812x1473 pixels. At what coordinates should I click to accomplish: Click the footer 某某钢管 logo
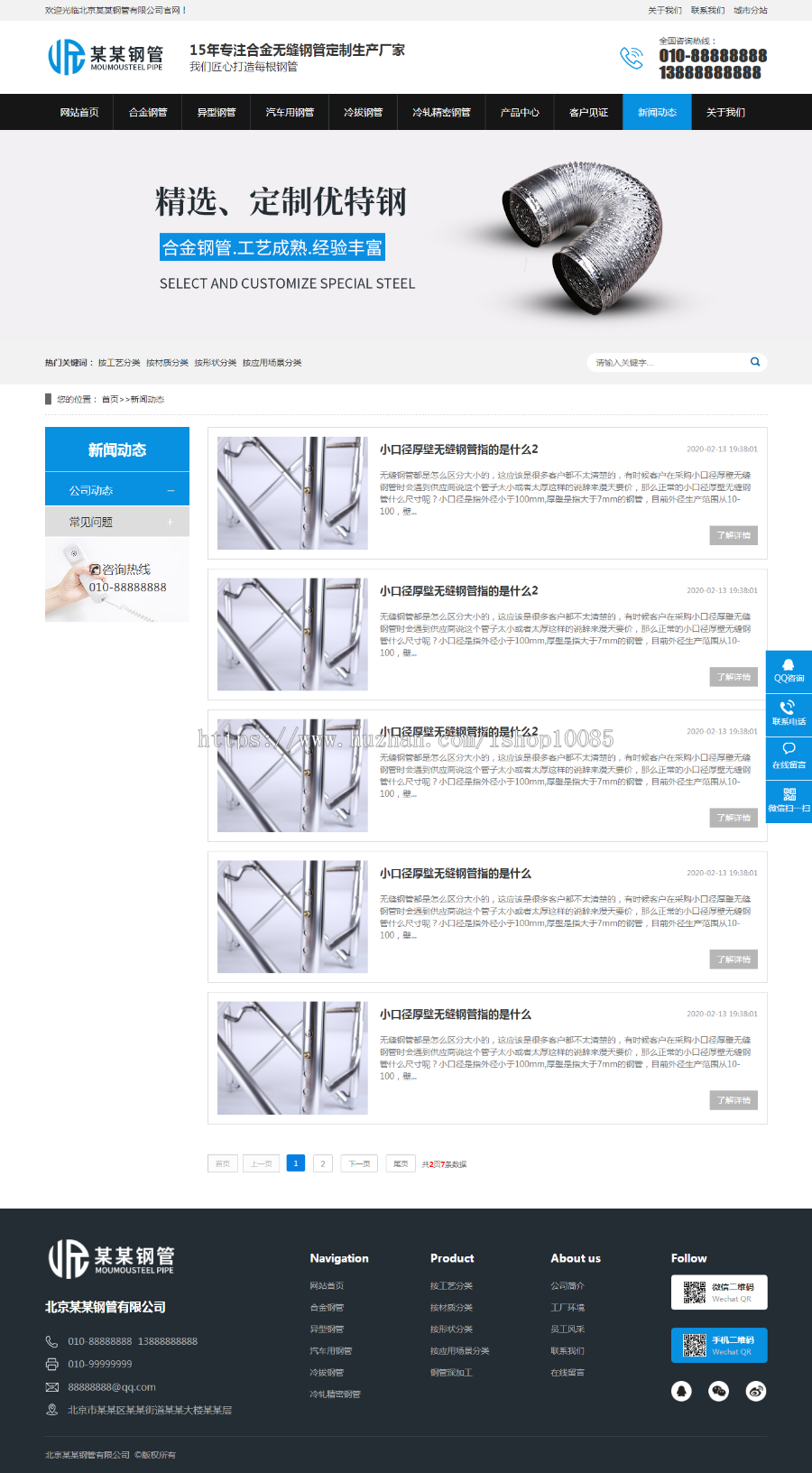coord(111,1258)
